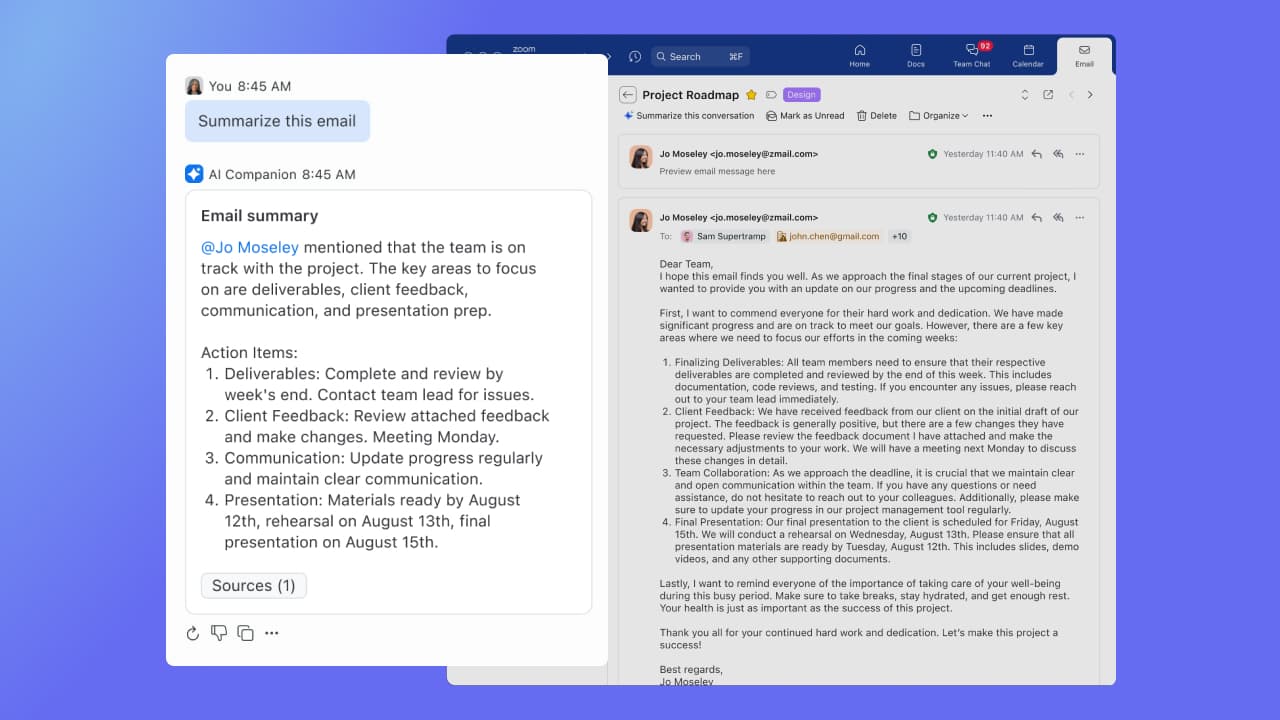Open the Sources (1) button
Screen dimensions: 1280x720
pyautogui.click(x=254, y=586)
